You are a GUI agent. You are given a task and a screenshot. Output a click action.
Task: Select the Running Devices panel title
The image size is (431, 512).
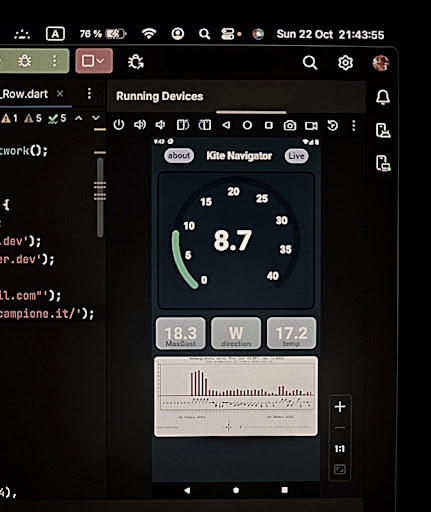(160, 96)
